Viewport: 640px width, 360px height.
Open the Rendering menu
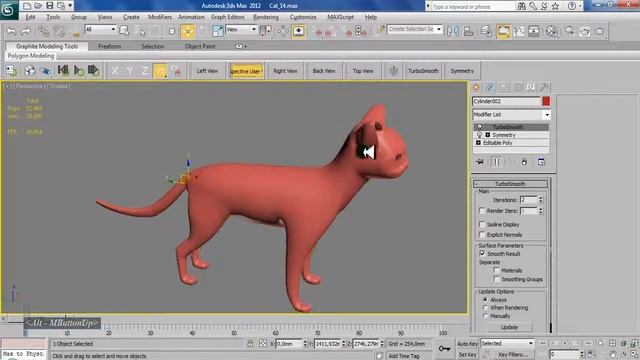pos(266,17)
